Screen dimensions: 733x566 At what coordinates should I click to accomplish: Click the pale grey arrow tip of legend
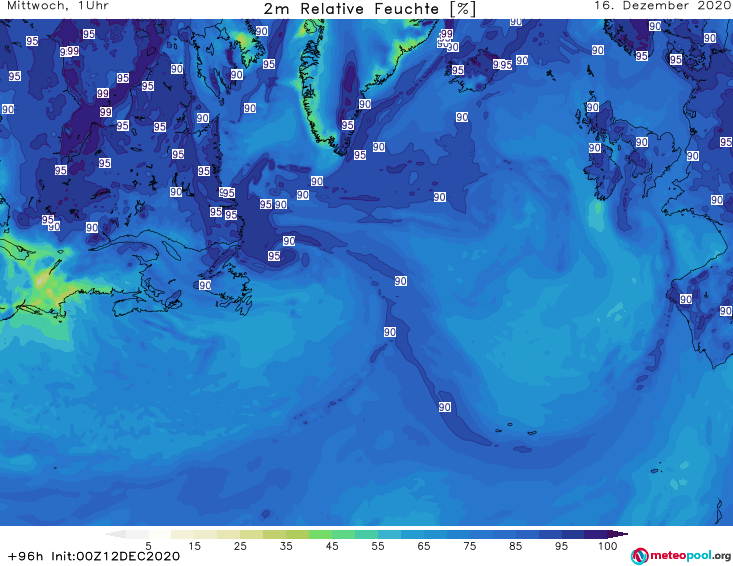(x=115, y=534)
